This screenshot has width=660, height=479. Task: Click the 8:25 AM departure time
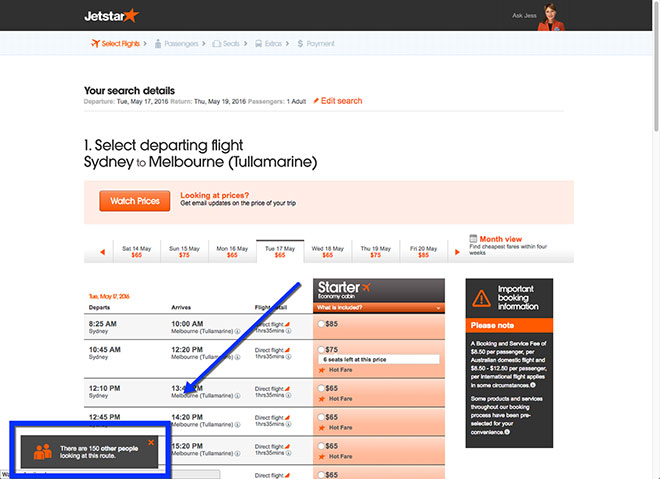coord(103,324)
